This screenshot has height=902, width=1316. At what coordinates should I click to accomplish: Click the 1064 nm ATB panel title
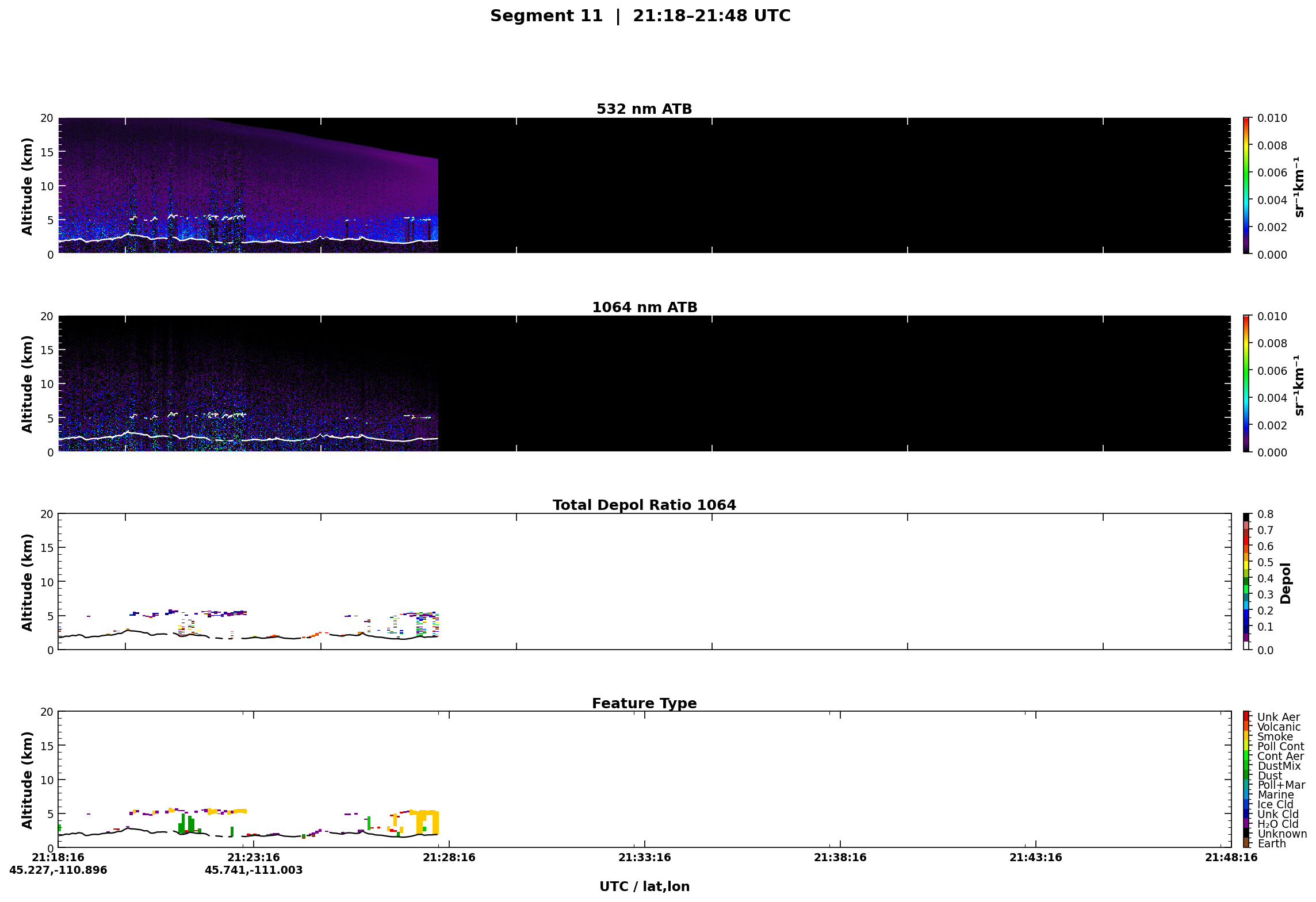[x=644, y=307]
